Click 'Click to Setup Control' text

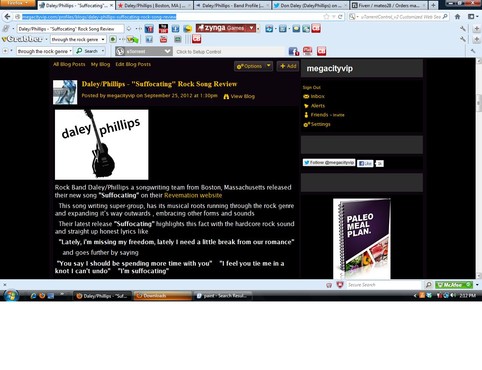[199, 52]
